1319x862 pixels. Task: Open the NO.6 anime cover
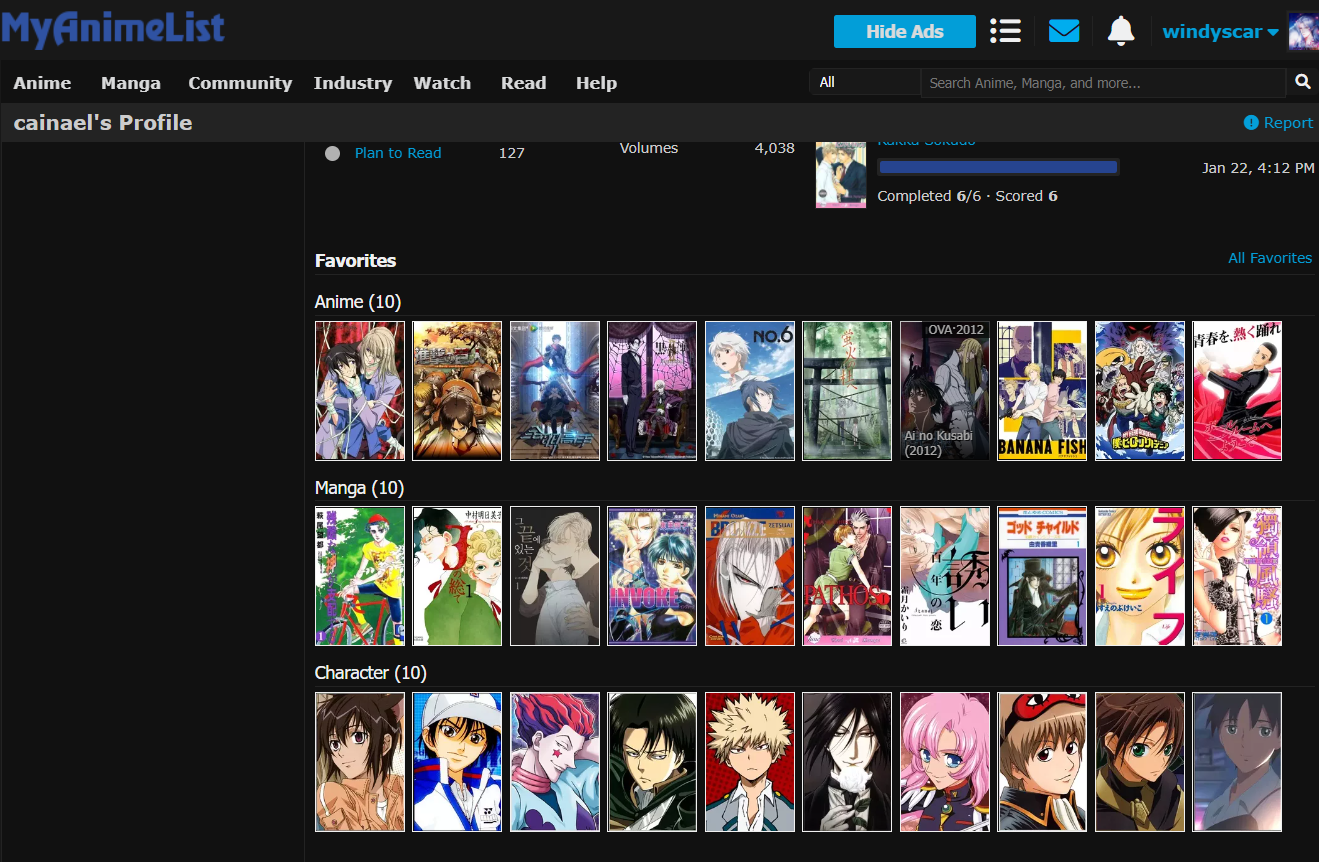pos(750,390)
